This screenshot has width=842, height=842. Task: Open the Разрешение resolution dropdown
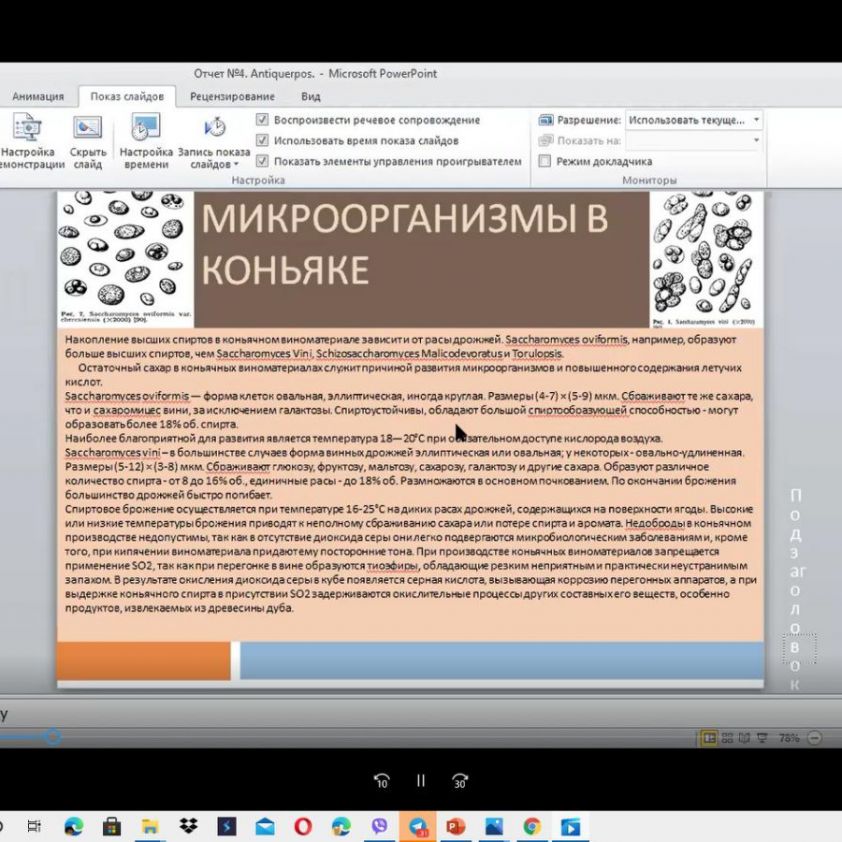pos(757,120)
